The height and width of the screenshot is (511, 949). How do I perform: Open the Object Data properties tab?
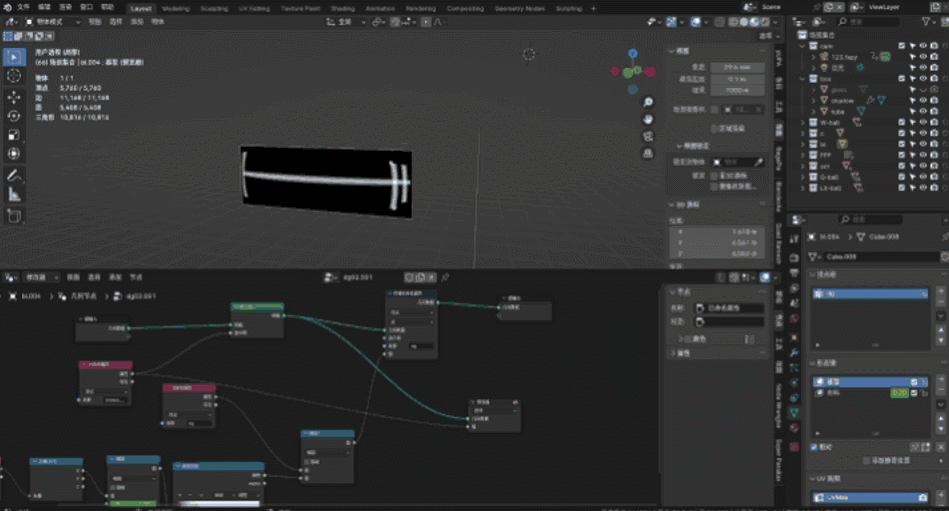pos(794,412)
